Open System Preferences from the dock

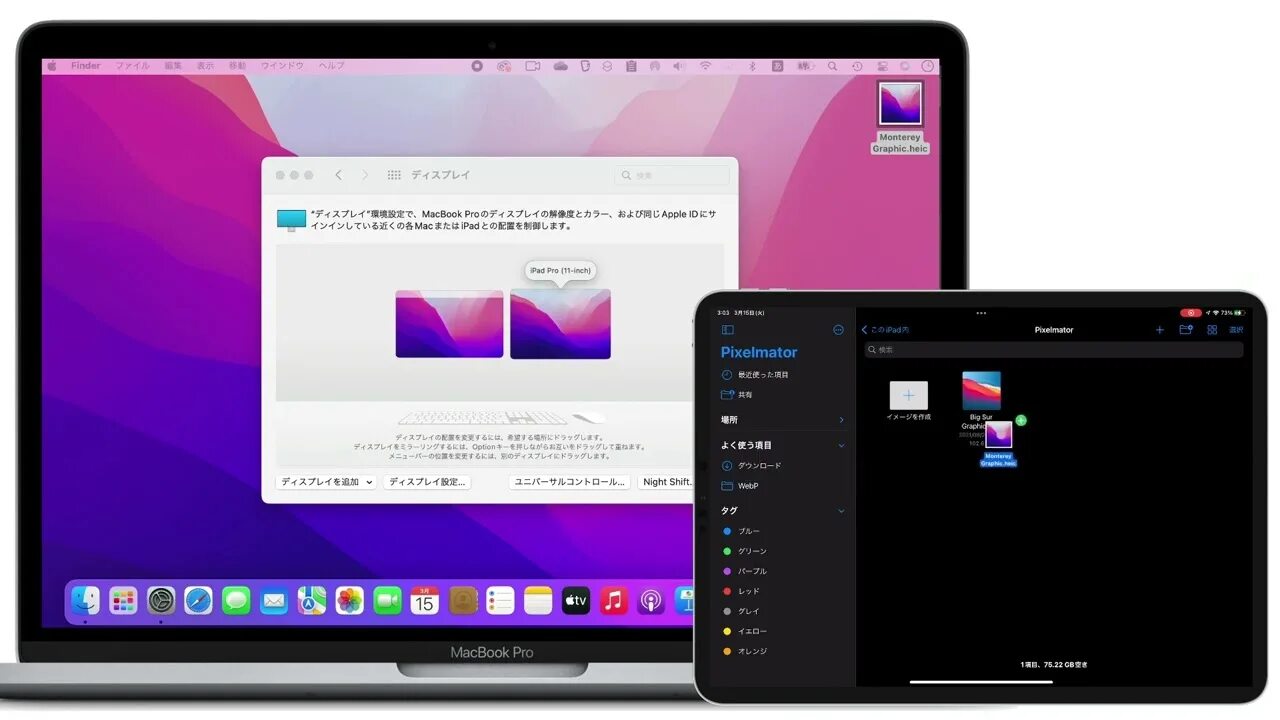[x=161, y=600]
